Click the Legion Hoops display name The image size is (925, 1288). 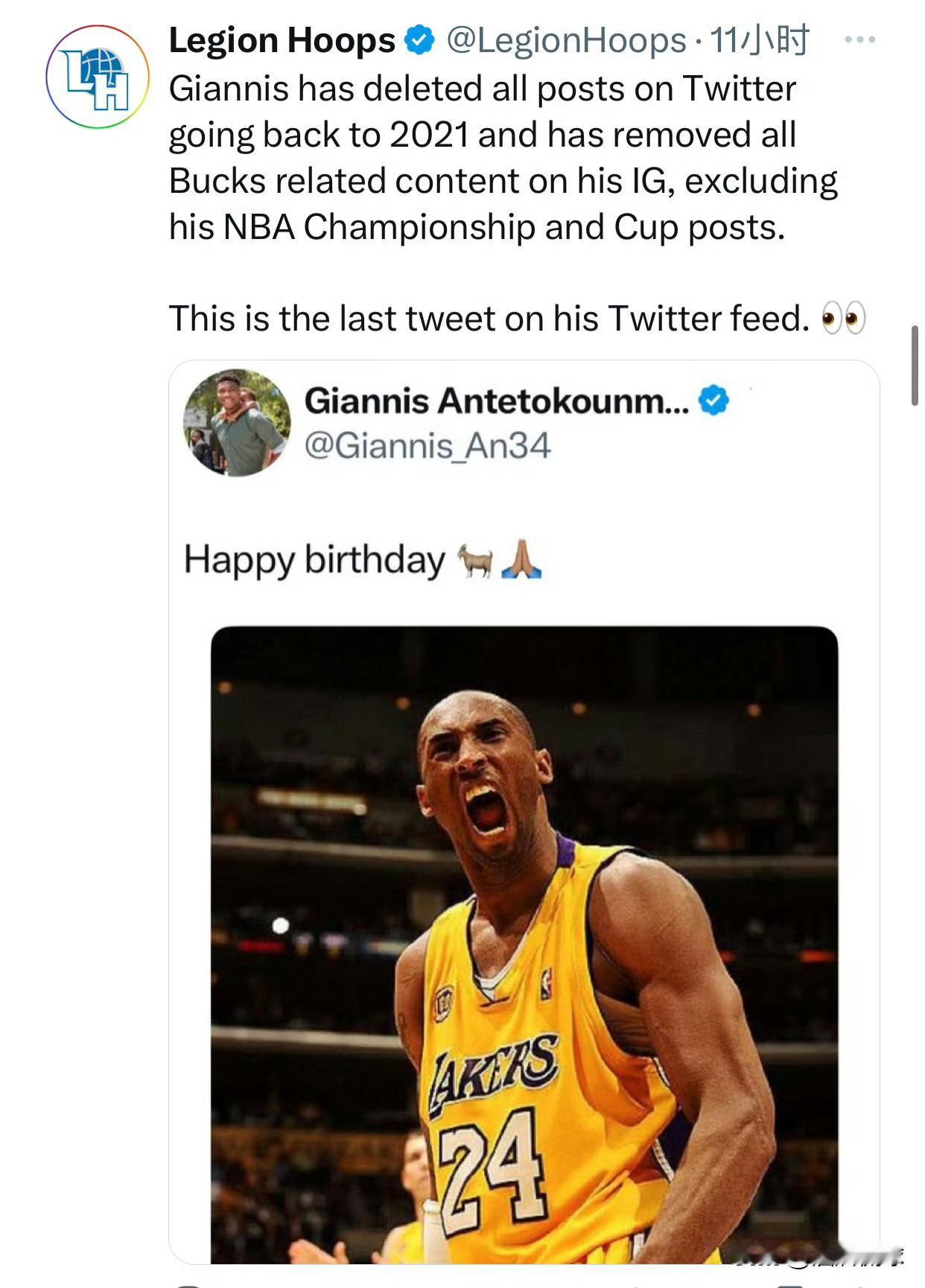tap(282, 40)
